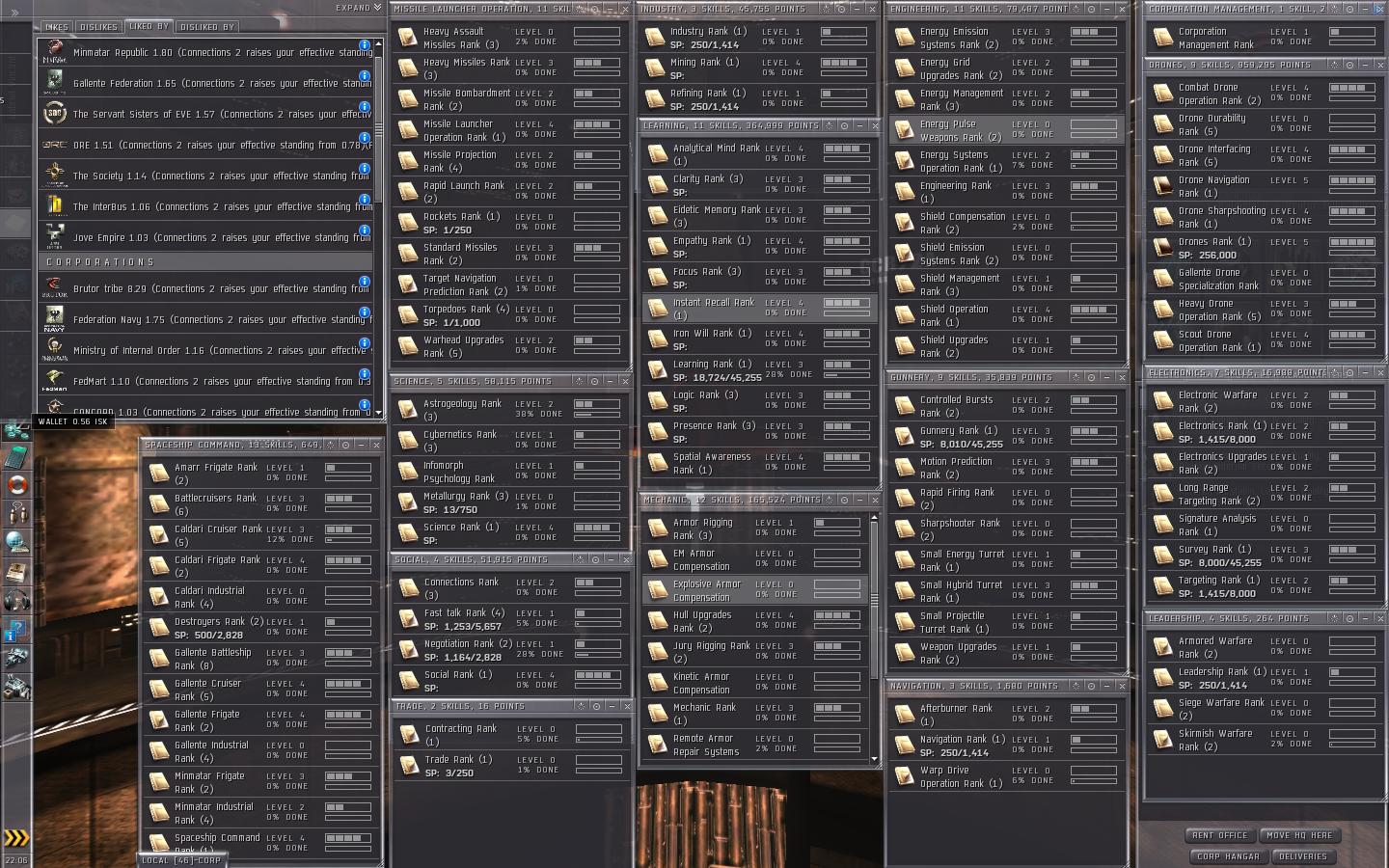Image resolution: width=1389 pixels, height=868 pixels.
Task: Click the blue info question-mark sidebar icon
Action: pos(15,629)
